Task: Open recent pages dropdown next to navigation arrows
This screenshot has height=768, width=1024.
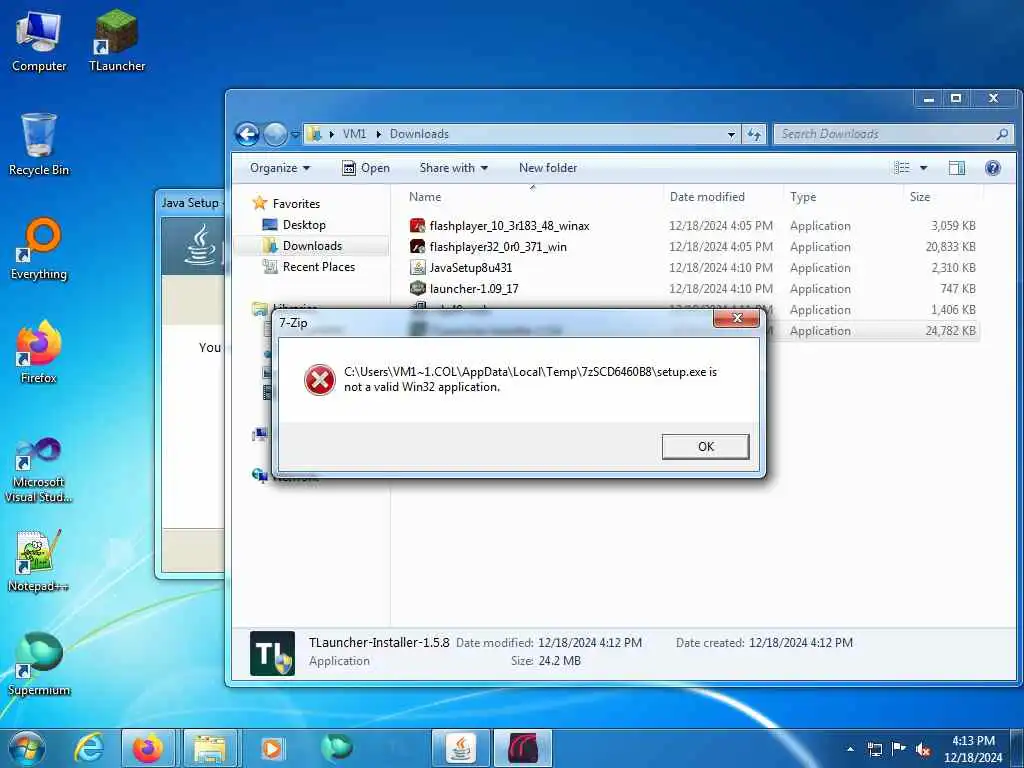Action: (295, 135)
